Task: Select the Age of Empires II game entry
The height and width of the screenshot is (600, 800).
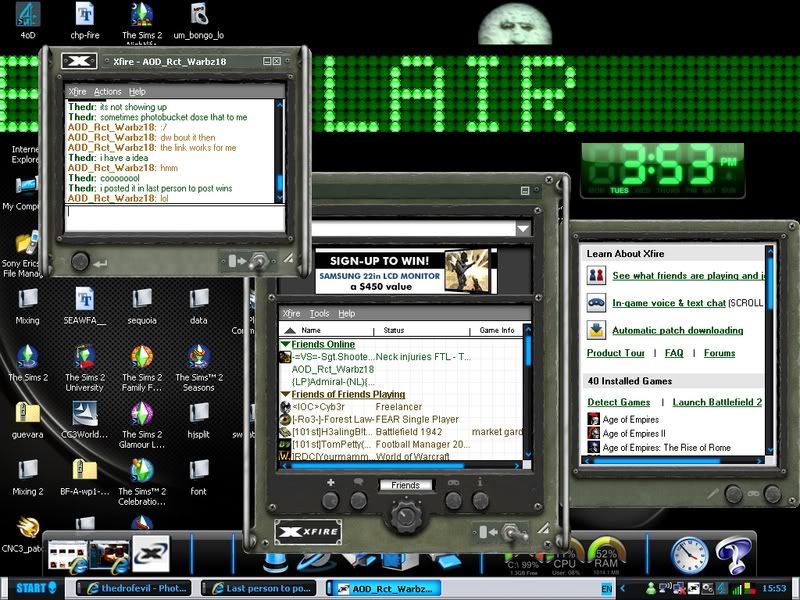Action: [634, 434]
